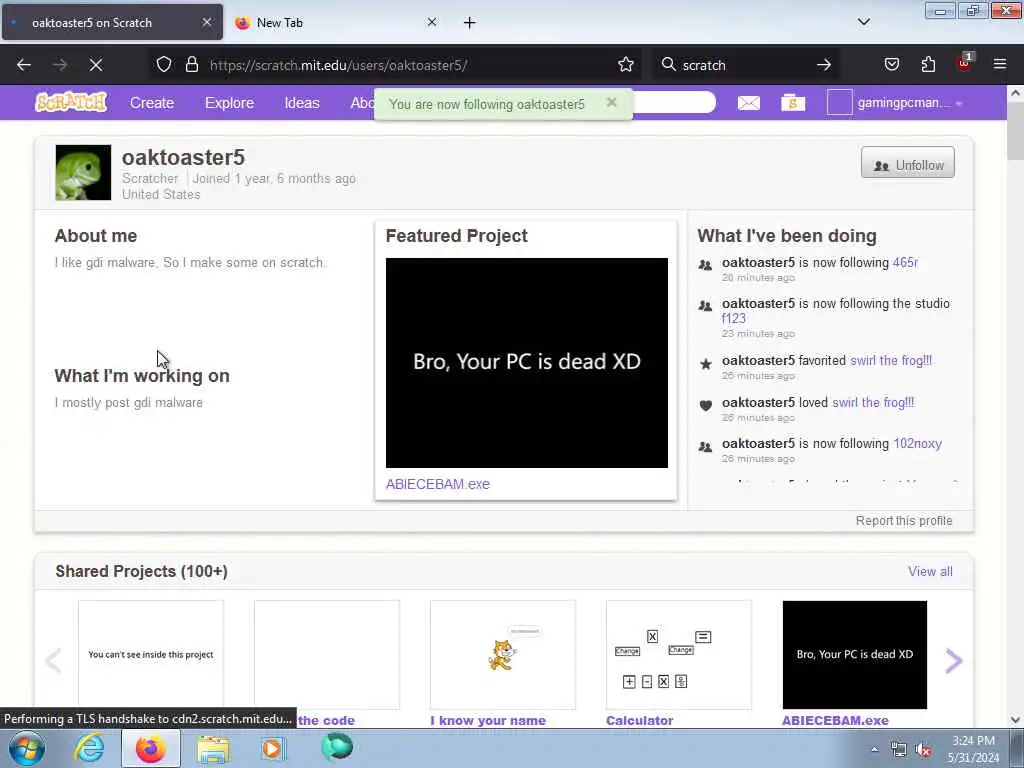1024x768 pixels.
Task: Open I know your name project thumbnail
Action: tap(503, 654)
